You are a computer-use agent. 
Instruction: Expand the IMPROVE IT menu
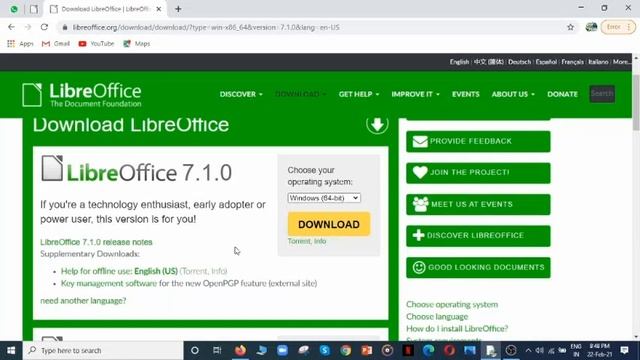[415, 94]
